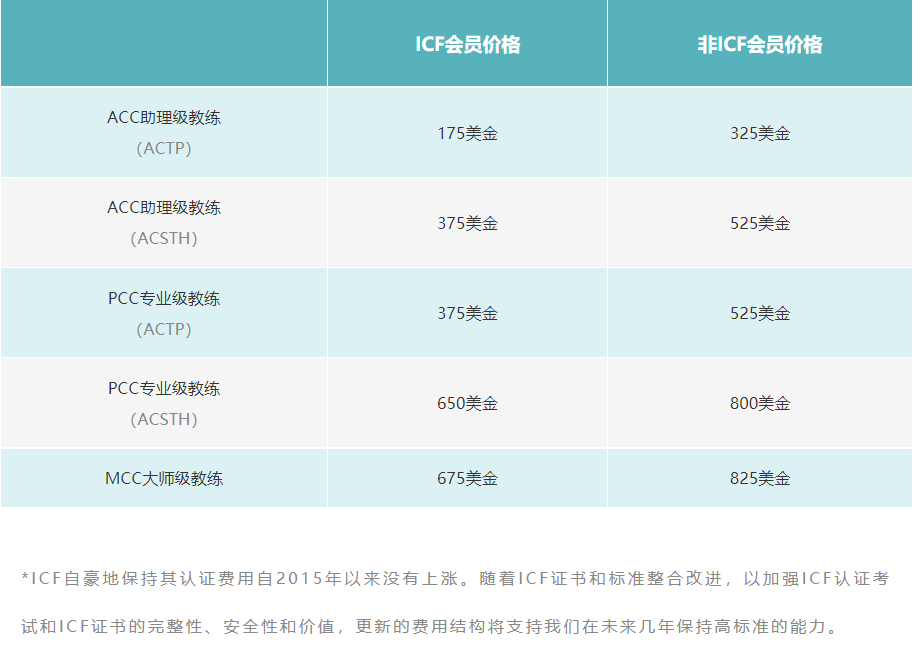
Task: Click 375美金 in the ACC ACSTH row
Action: point(467,223)
